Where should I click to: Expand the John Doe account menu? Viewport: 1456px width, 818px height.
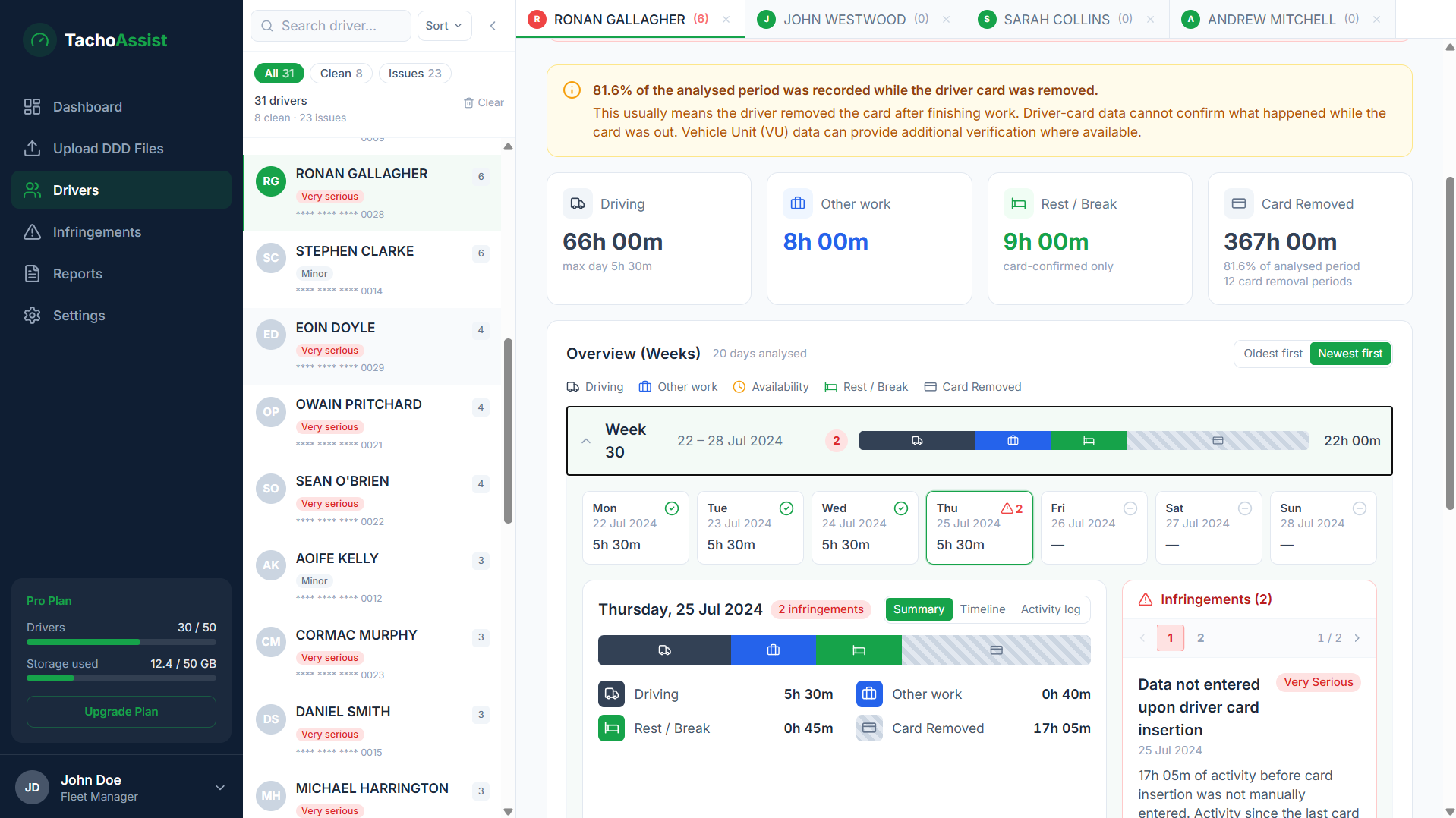[220, 788]
